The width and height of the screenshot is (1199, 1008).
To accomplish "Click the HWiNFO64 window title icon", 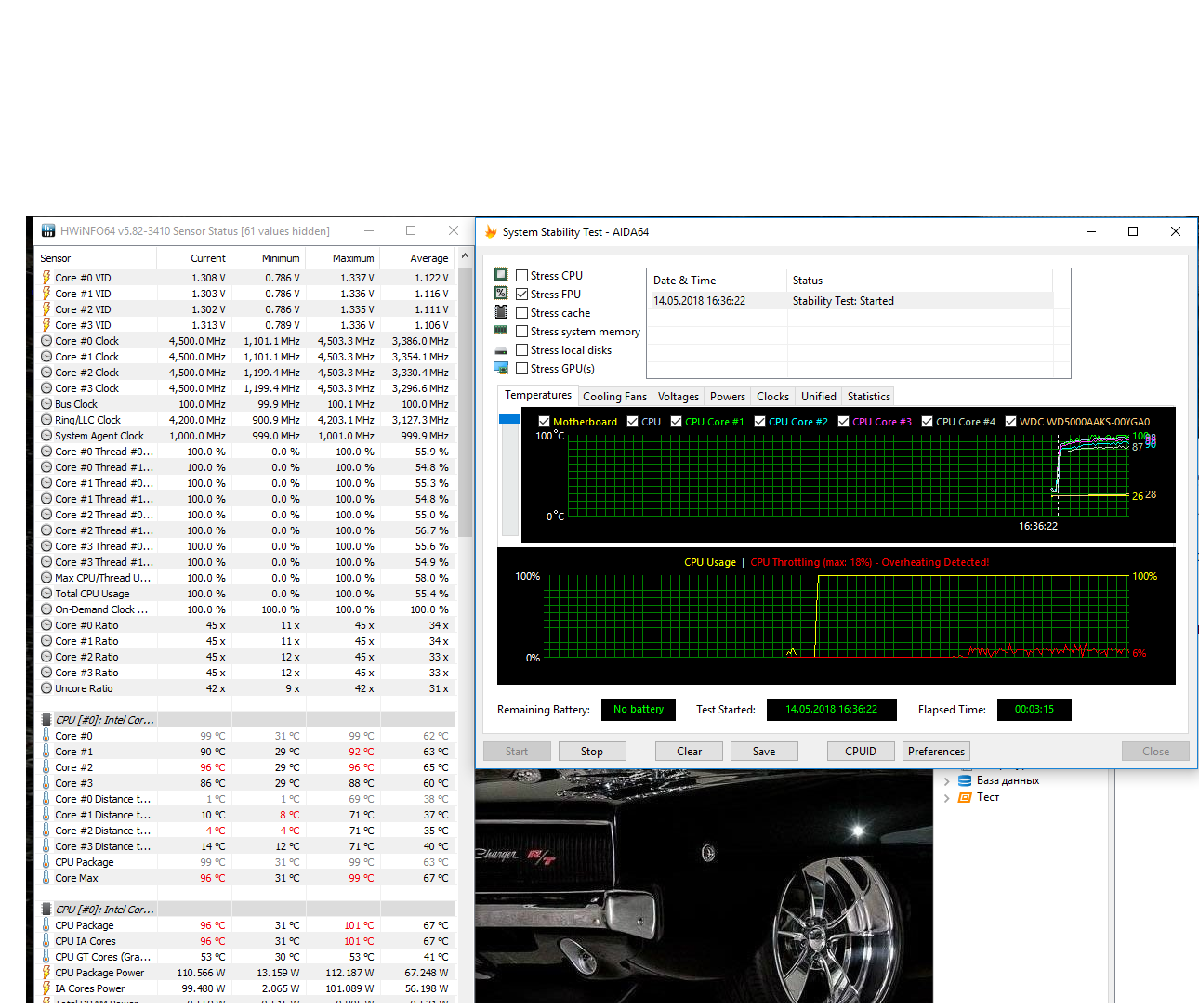I will (x=48, y=231).
